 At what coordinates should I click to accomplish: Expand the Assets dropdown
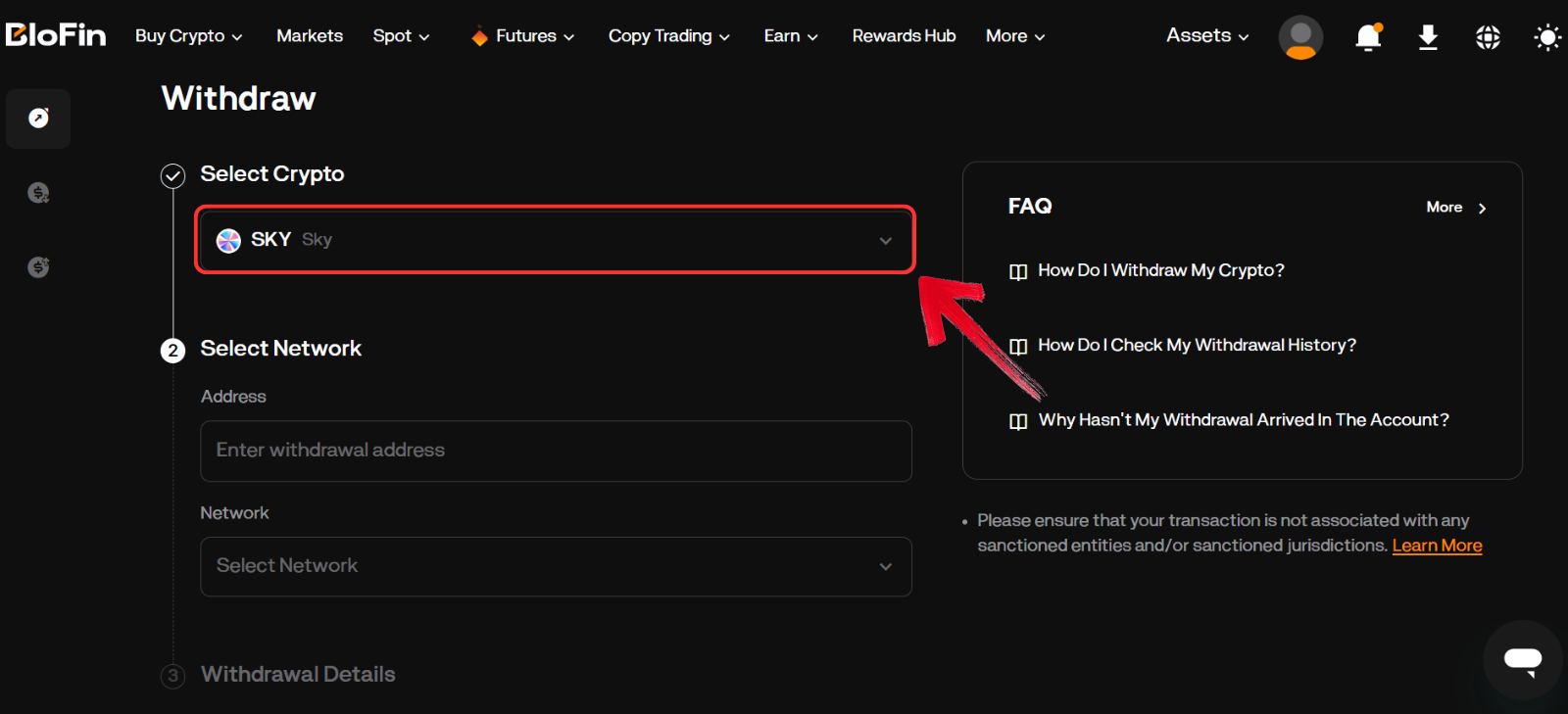(1207, 36)
